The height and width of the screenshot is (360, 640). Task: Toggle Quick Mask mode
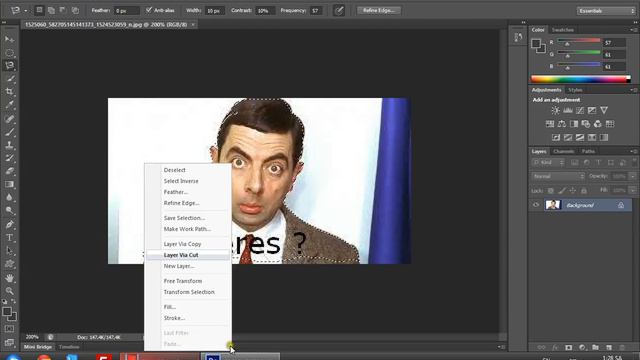(9, 329)
